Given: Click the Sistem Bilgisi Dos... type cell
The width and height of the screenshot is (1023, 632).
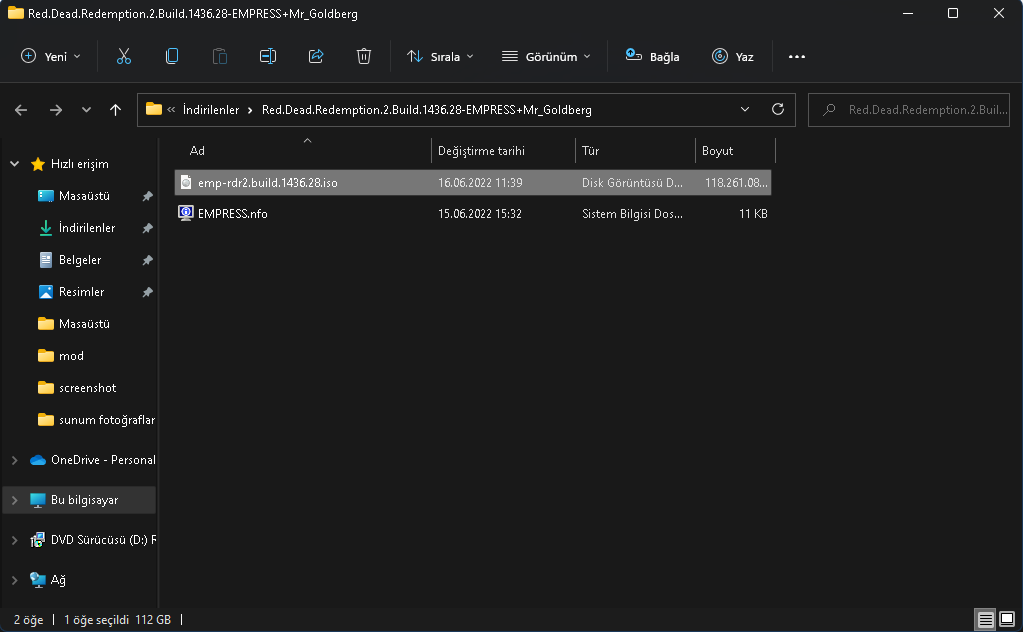Looking at the screenshot, I should pos(632,214).
